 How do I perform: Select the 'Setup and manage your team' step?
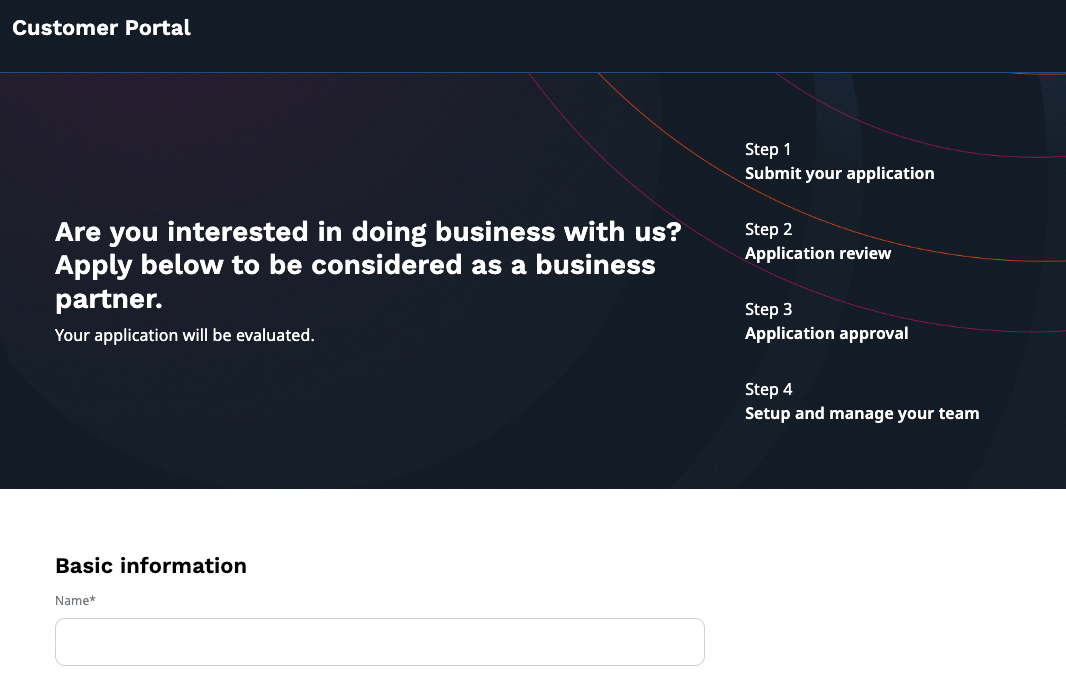pyautogui.click(x=861, y=412)
